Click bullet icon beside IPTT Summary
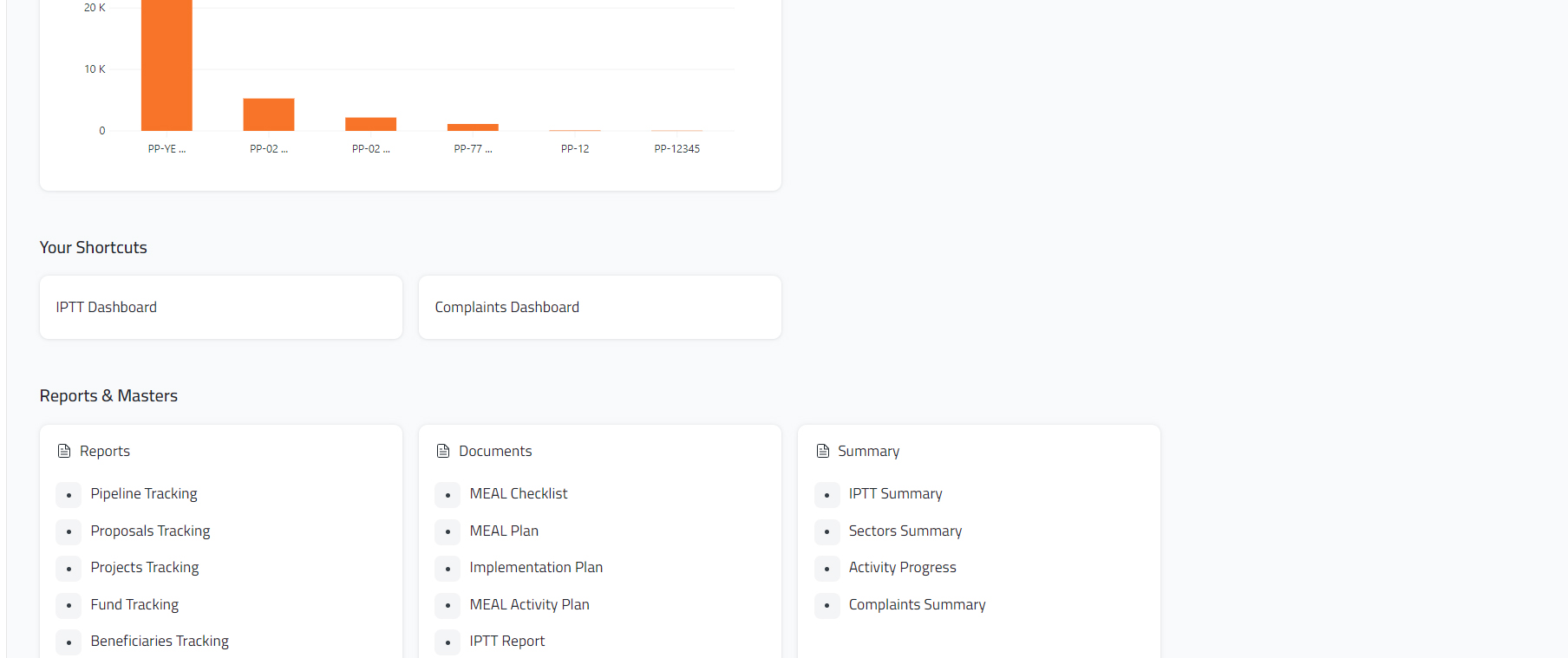 [827, 495]
